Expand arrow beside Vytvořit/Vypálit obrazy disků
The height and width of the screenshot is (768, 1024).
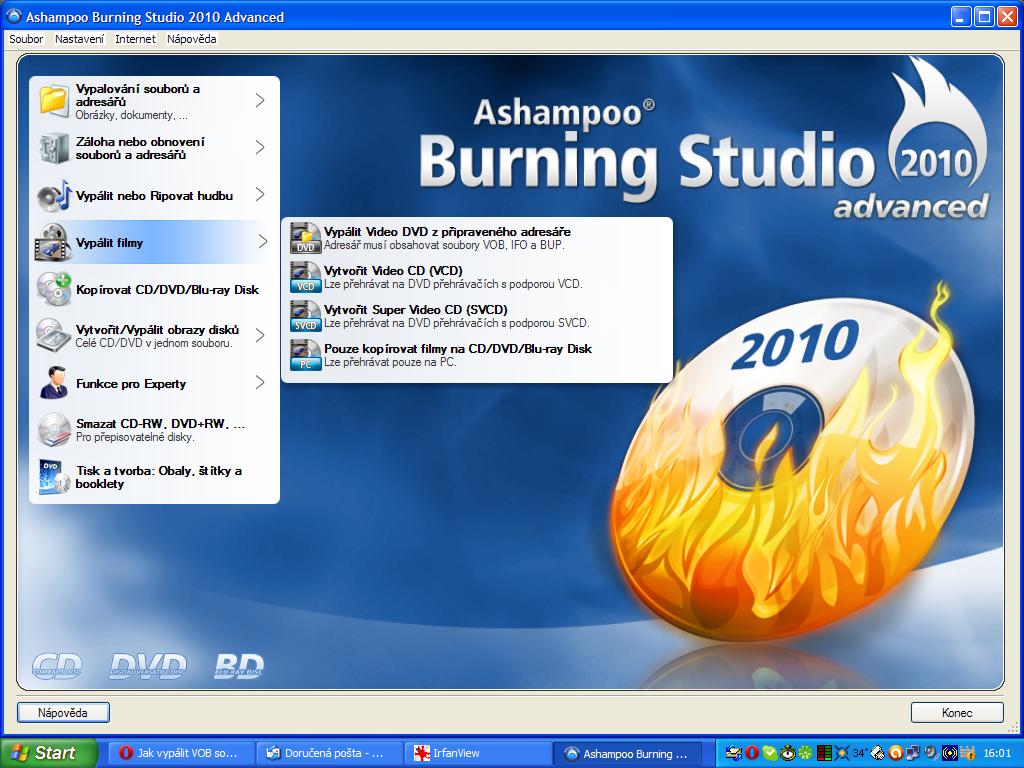(260, 336)
